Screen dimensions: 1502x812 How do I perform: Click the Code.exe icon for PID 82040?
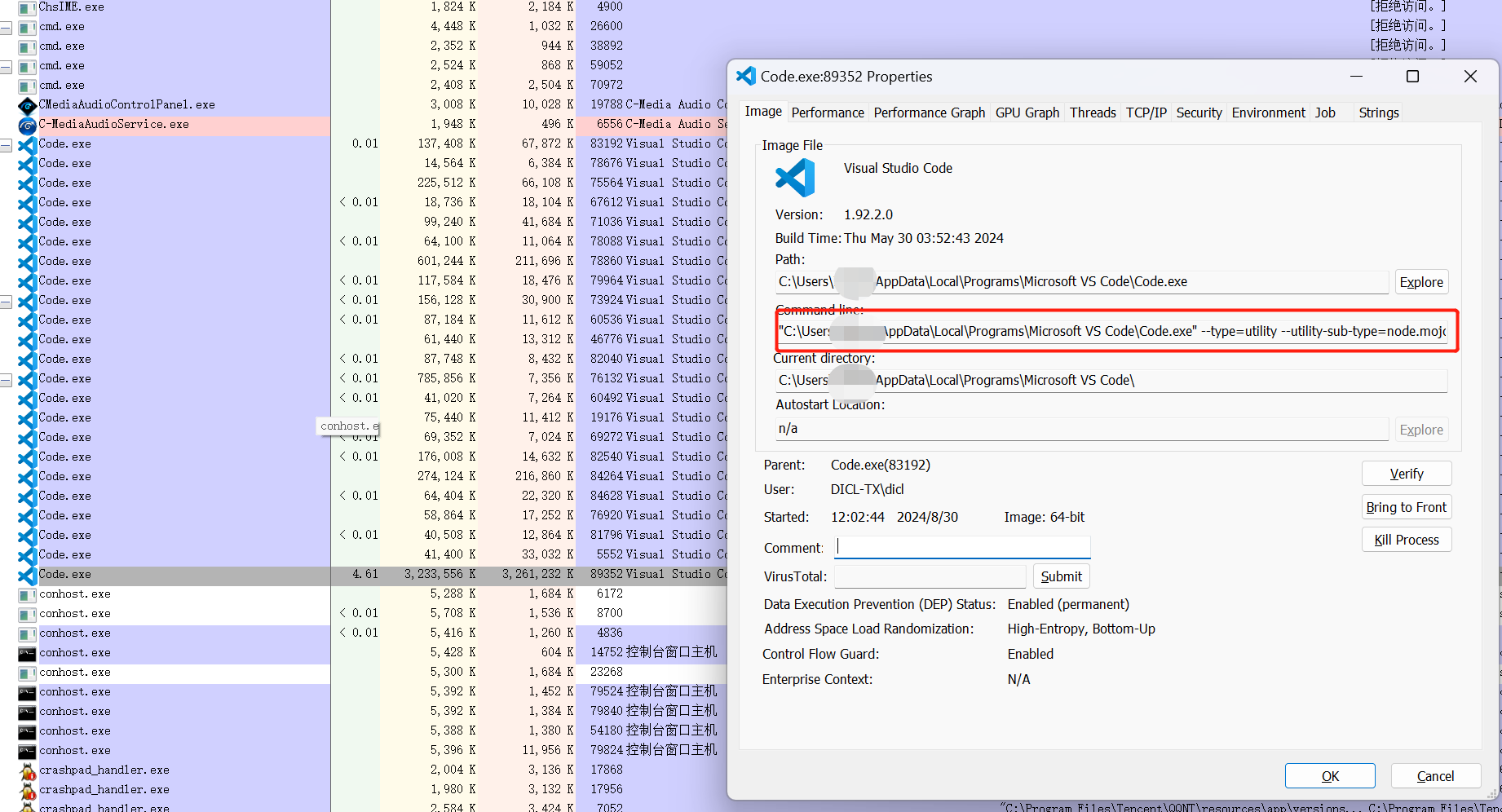coord(27,360)
